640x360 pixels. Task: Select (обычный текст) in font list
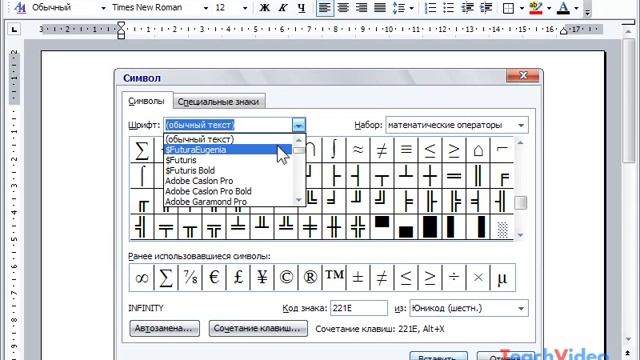point(229,139)
